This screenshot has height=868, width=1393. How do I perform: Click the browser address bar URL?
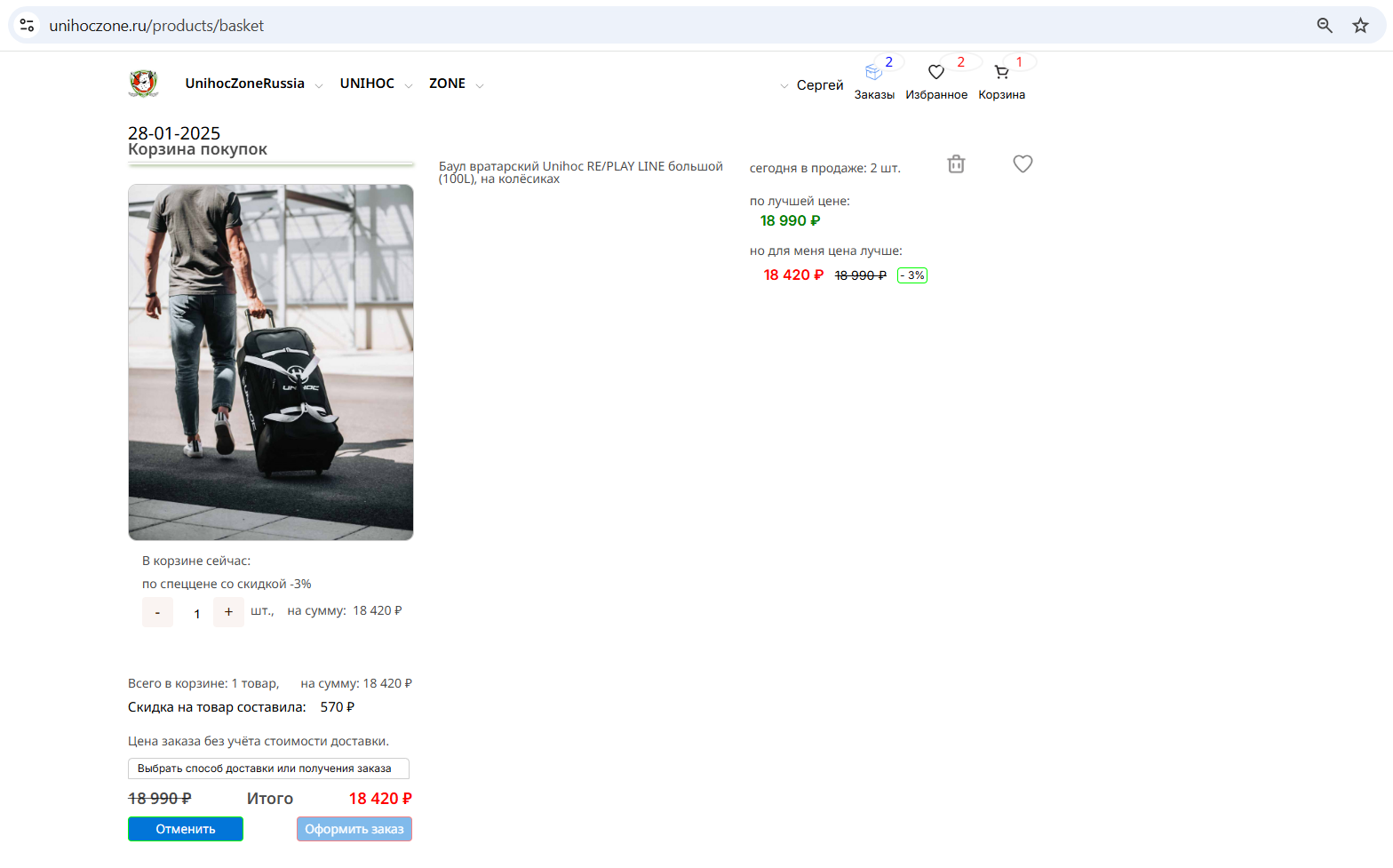pyautogui.click(x=156, y=26)
